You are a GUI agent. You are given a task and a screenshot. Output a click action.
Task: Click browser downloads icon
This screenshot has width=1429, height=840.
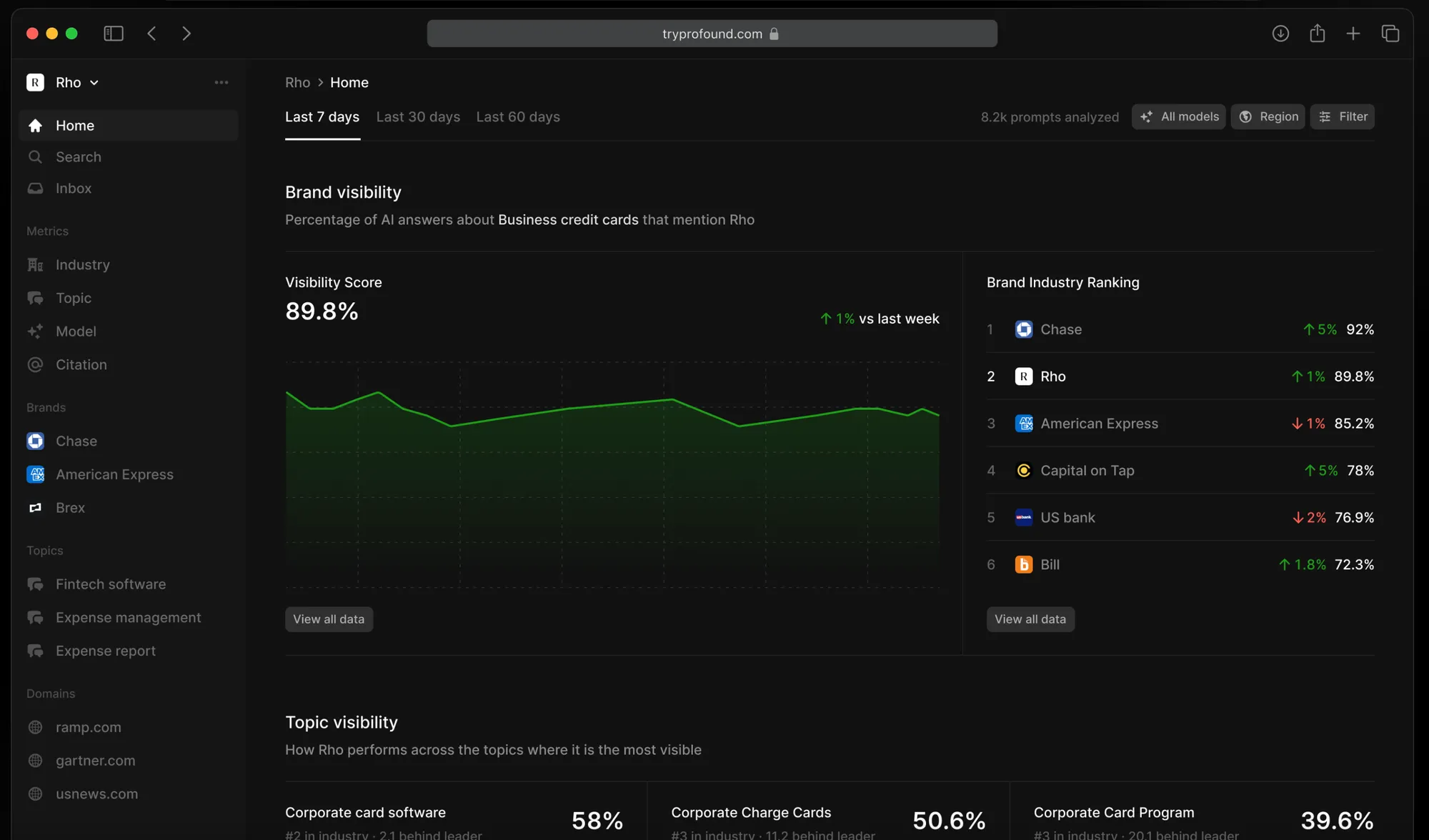pyautogui.click(x=1280, y=34)
